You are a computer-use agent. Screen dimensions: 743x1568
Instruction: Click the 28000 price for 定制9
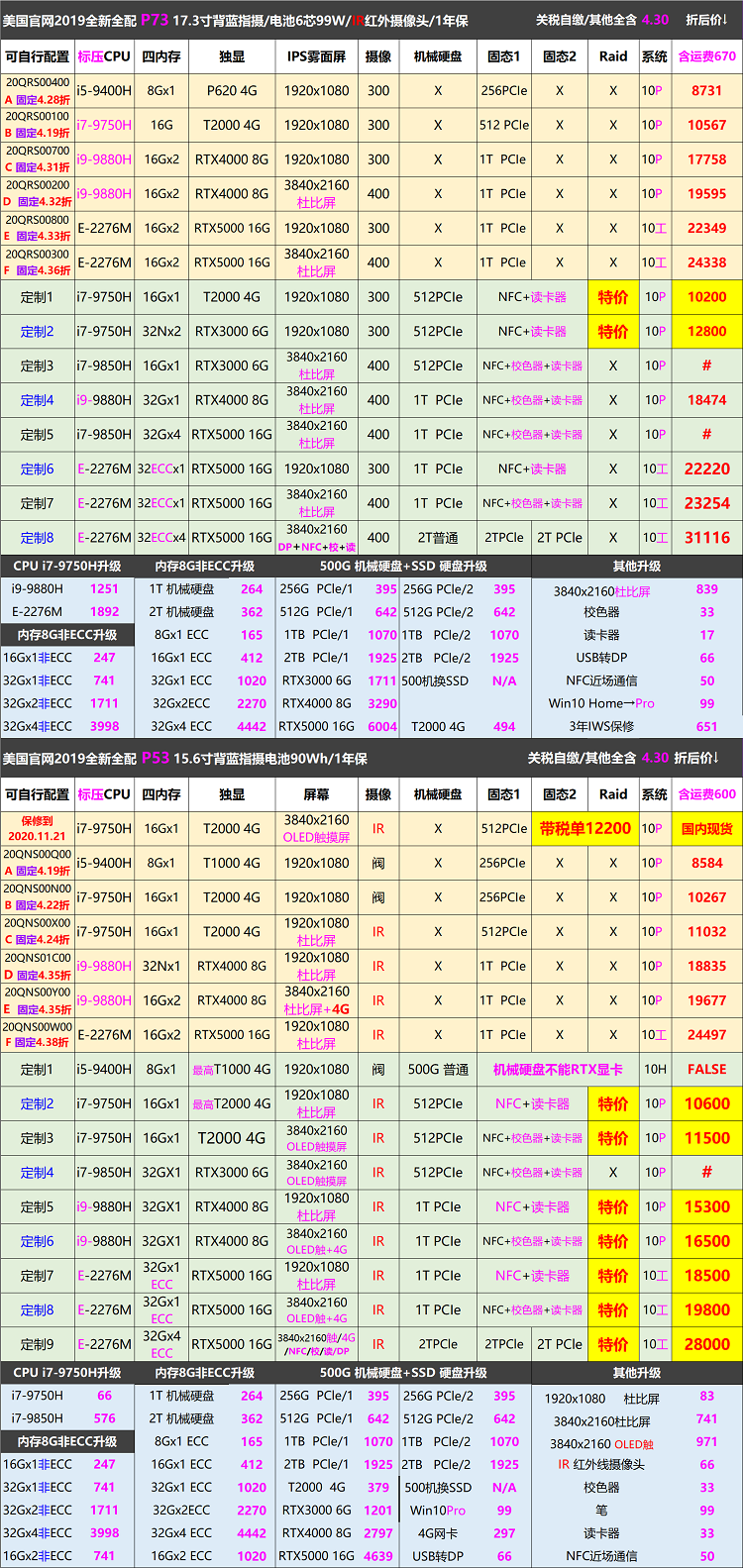click(706, 1344)
